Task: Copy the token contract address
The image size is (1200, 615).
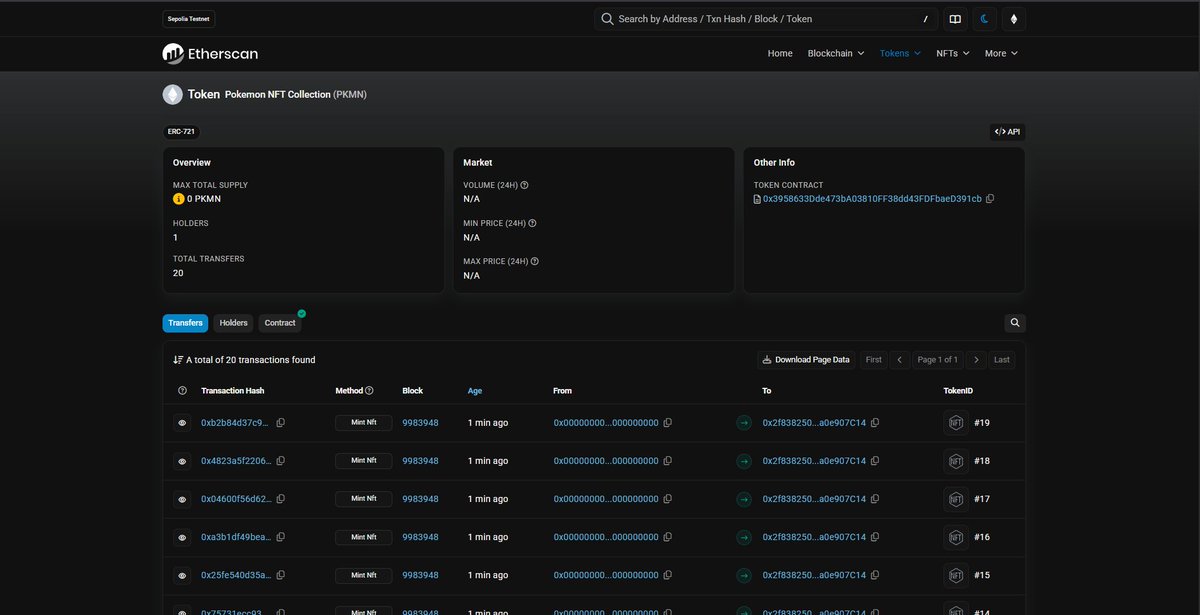Action: 990,199
